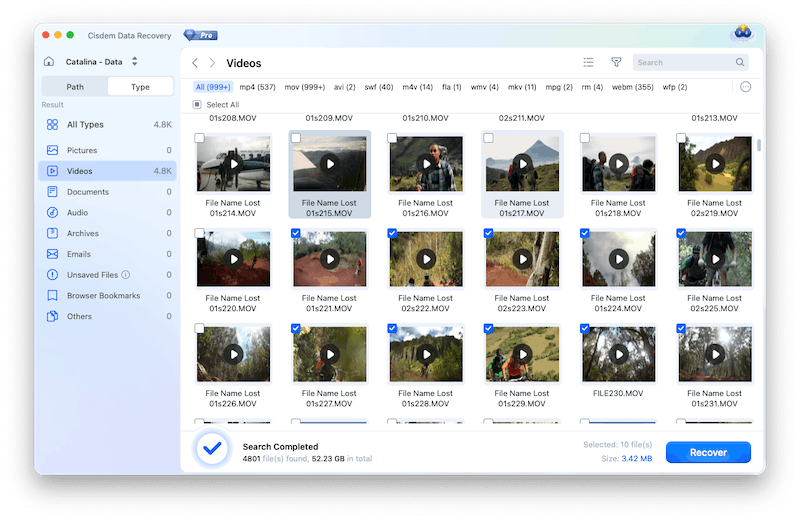This screenshot has width=800, height=520.
Task: Uncheck the box for 02s222.MOV
Action: (392, 233)
